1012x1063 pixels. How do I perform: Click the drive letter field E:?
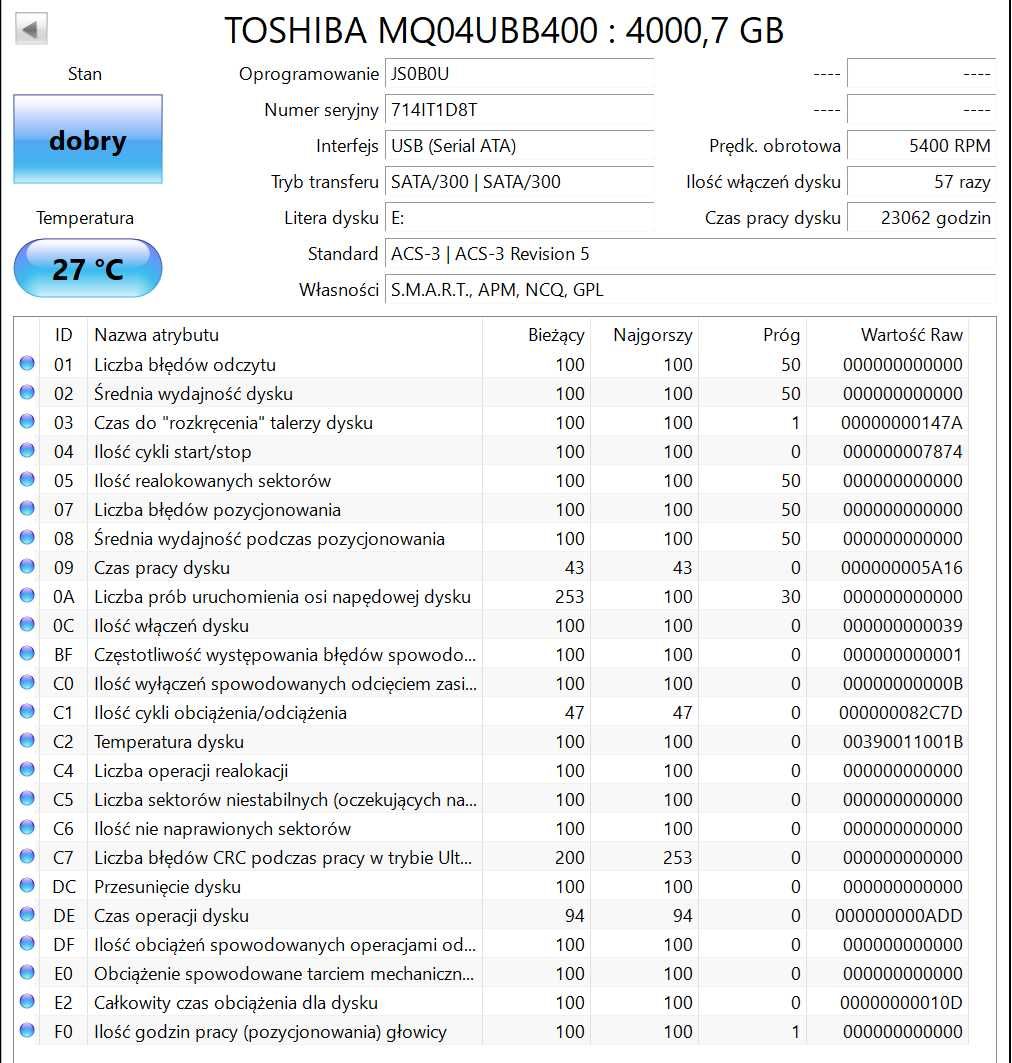pyautogui.click(x=519, y=218)
